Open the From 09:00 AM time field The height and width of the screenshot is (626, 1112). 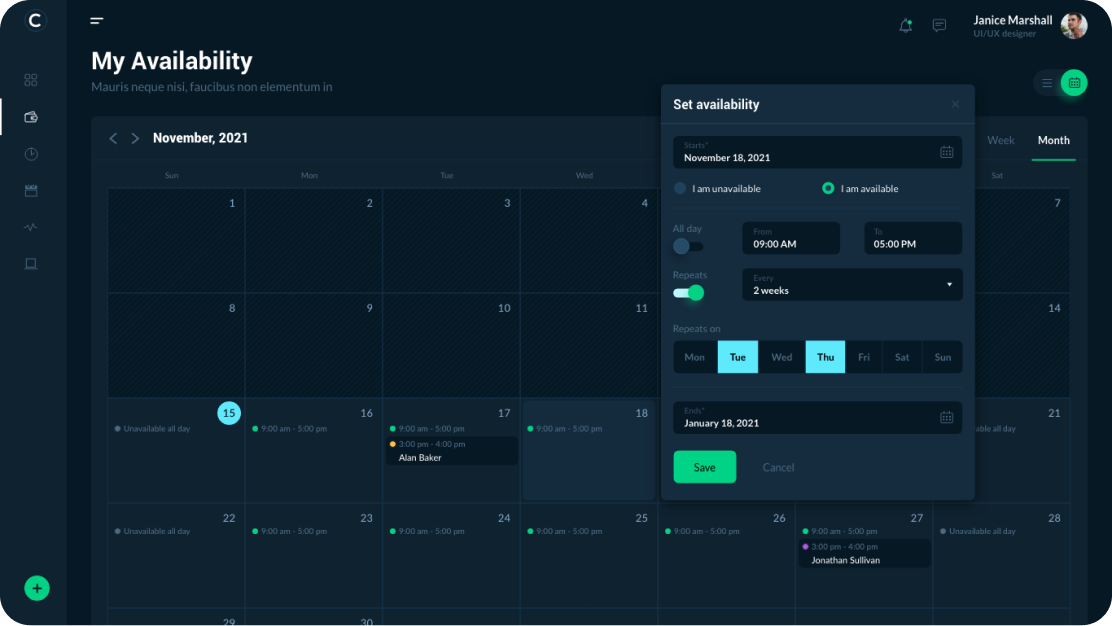point(790,238)
